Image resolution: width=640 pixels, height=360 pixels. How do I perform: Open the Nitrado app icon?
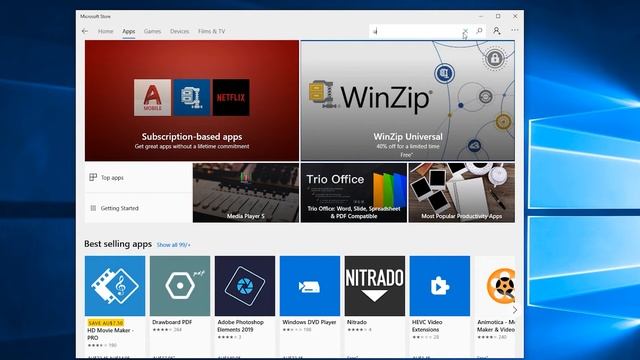(375, 286)
